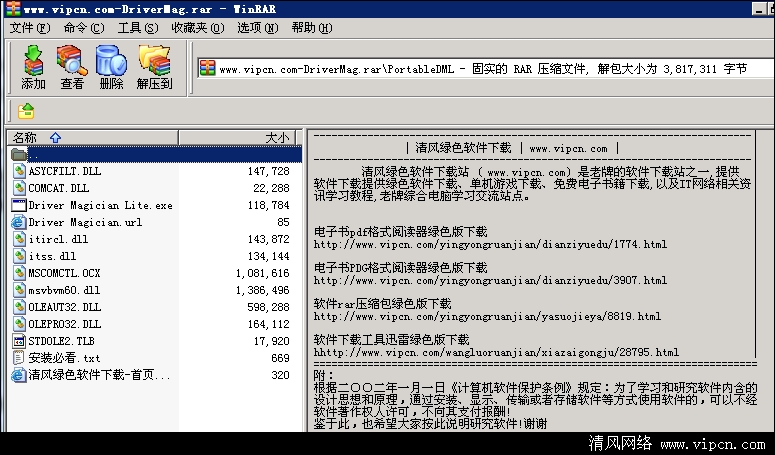Click the 安装必看.txt text file icon
Image resolution: width=775 pixels, height=455 pixels.
point(19,358)
